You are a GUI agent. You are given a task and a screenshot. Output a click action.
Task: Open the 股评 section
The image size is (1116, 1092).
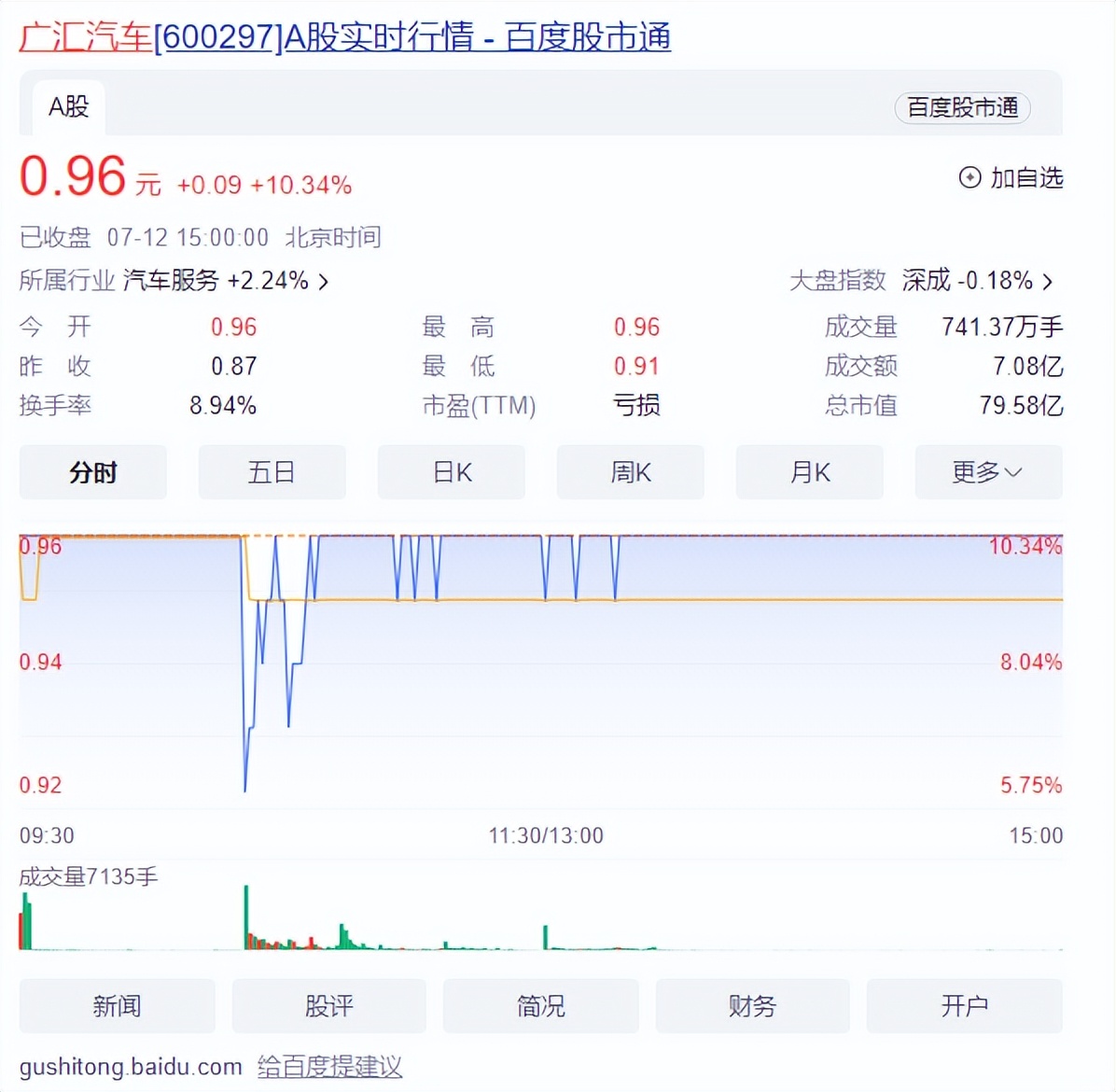click(x=329, y=1005)
